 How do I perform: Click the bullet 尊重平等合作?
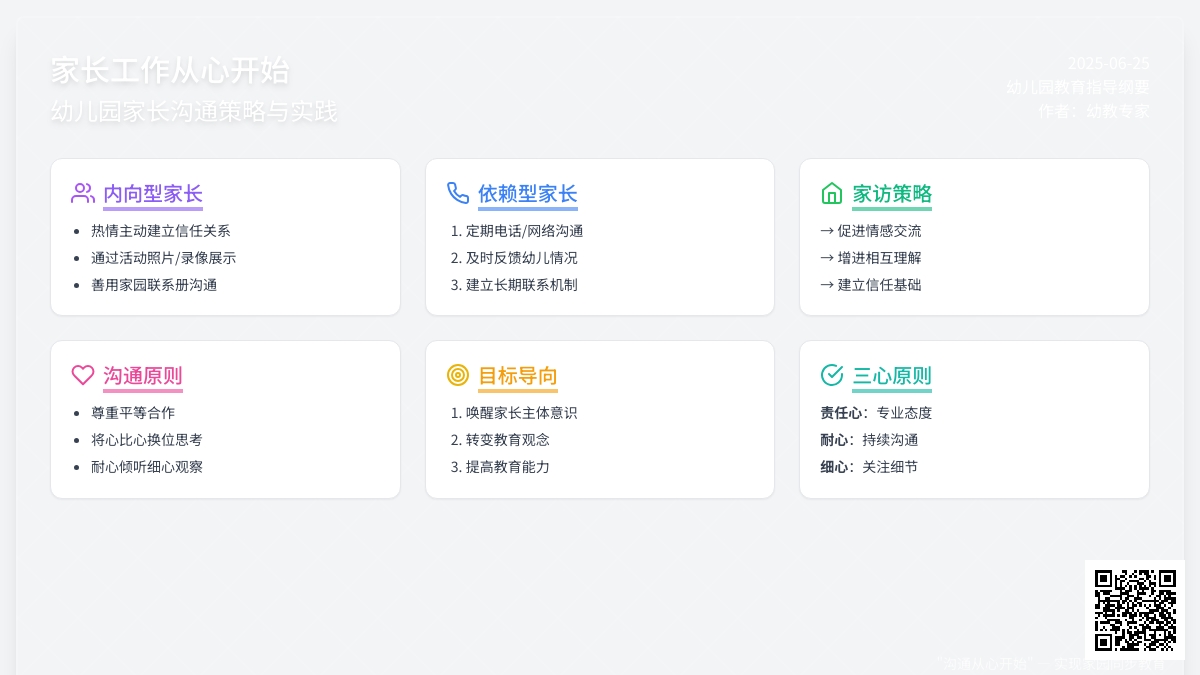tap(133, 412)
